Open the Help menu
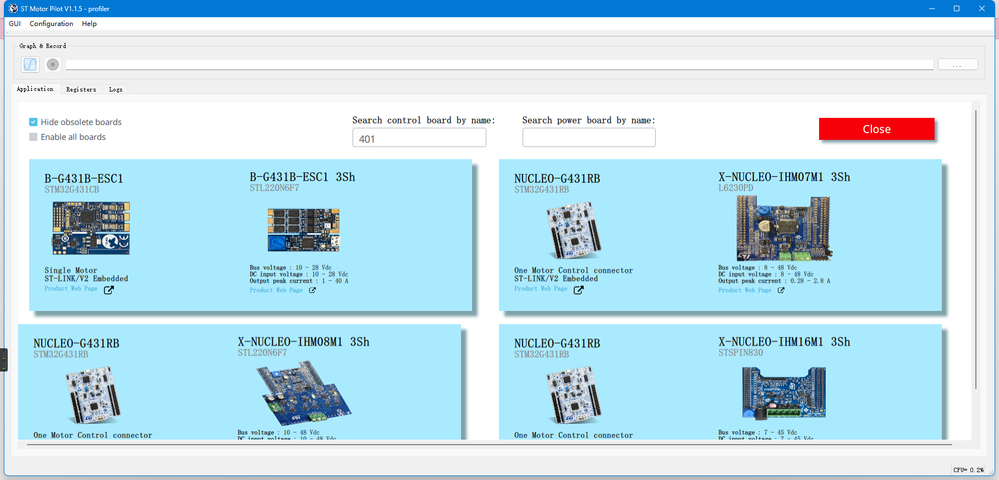Image resolution: width=999 pixels, height=480 pixels. (x=89, y=24)
